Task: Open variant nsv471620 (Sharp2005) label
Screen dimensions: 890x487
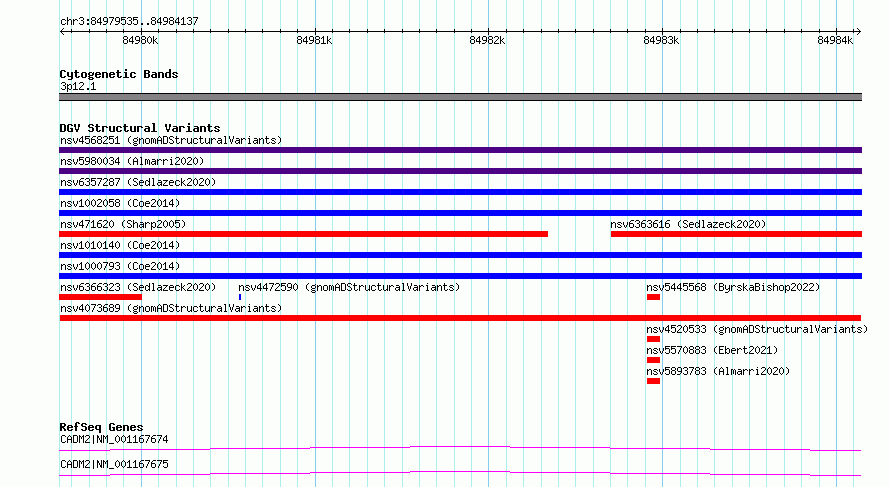Action: 123,224
